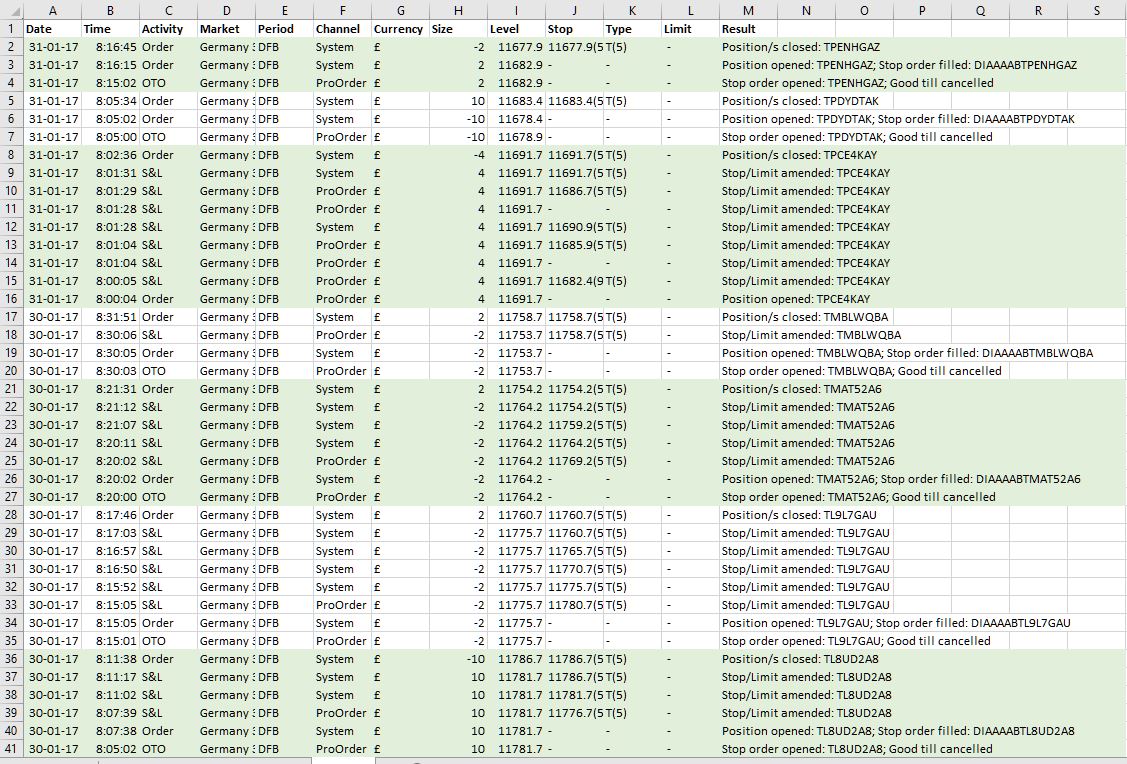Screen dimensions: 1127x764
Task: Click OTO activity cell in row 4
Action: (168, 83)
